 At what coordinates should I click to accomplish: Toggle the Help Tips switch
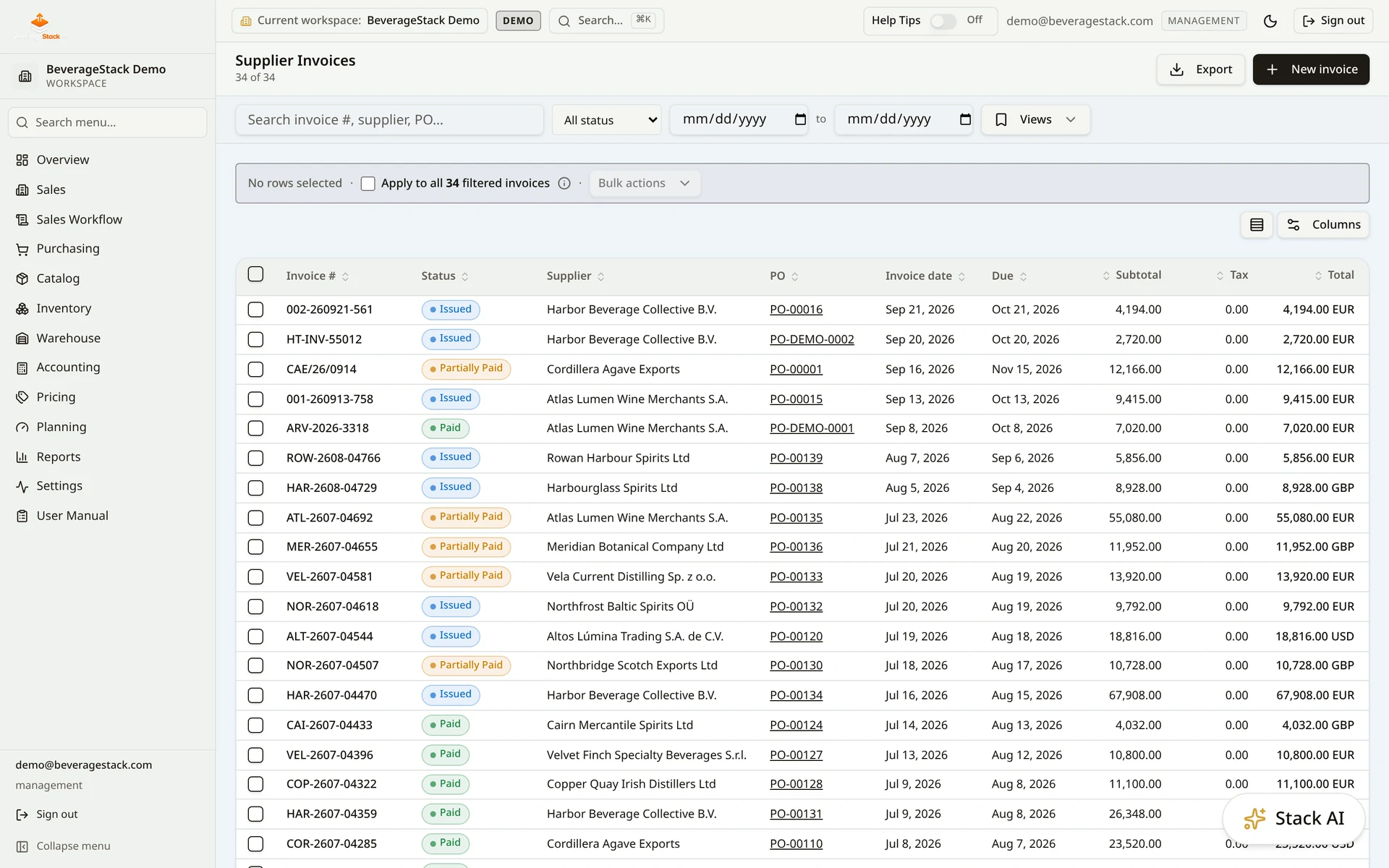pyautogui.click(x=943, y=21)
